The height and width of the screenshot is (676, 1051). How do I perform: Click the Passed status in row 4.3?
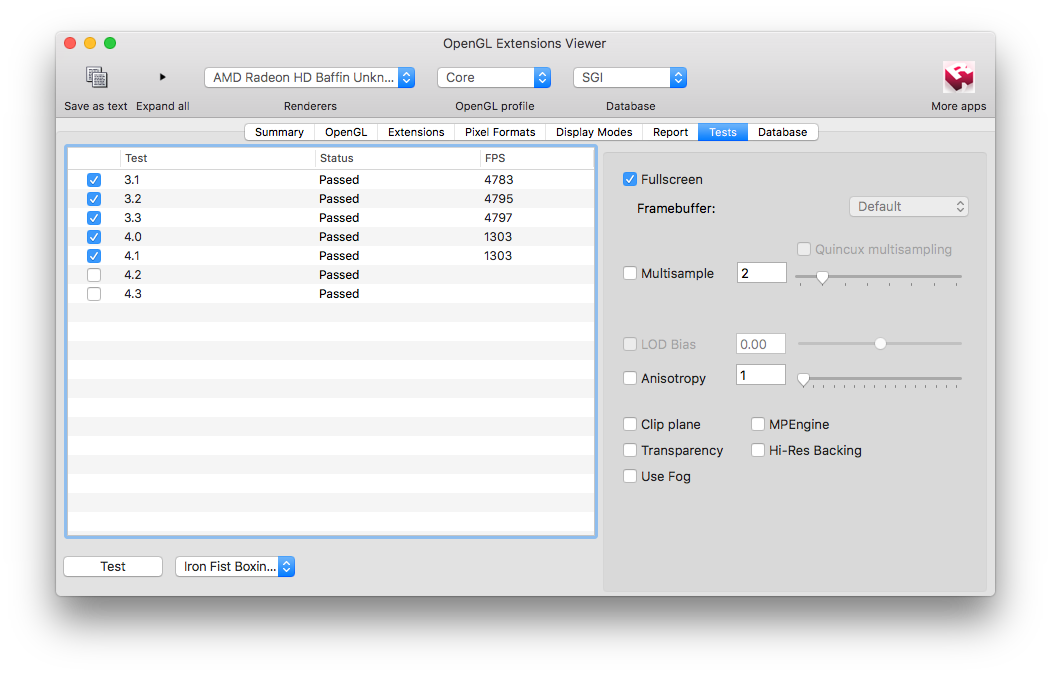tap(339, 294)
